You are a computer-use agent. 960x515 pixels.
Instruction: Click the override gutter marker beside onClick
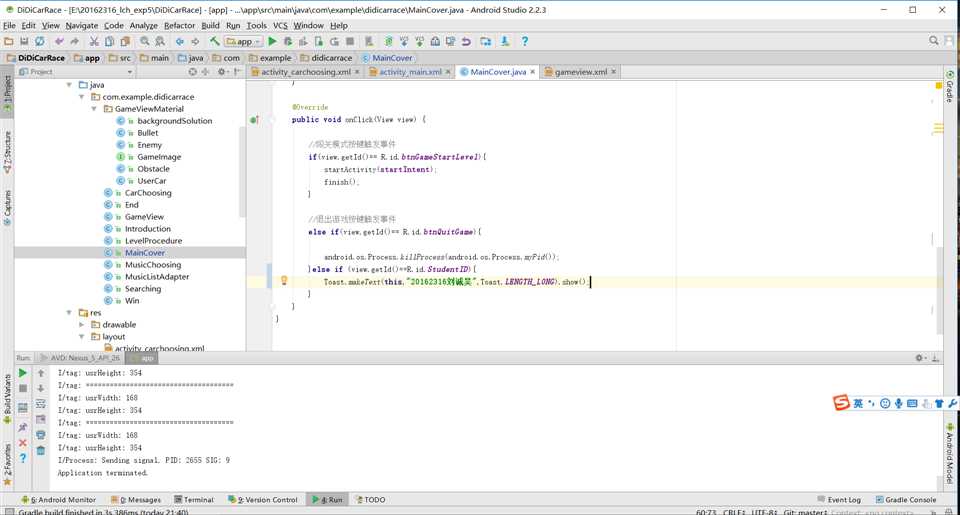254,119
